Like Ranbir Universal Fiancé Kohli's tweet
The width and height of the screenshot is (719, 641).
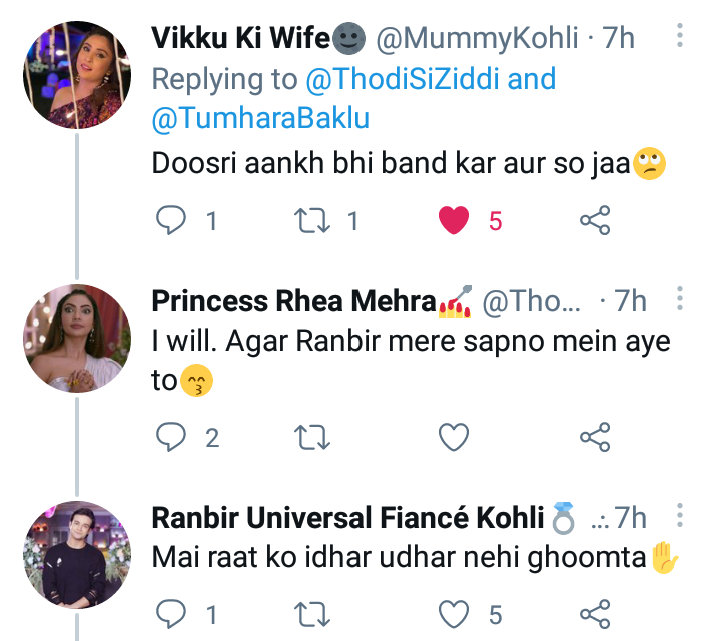(x=455, y=613)
